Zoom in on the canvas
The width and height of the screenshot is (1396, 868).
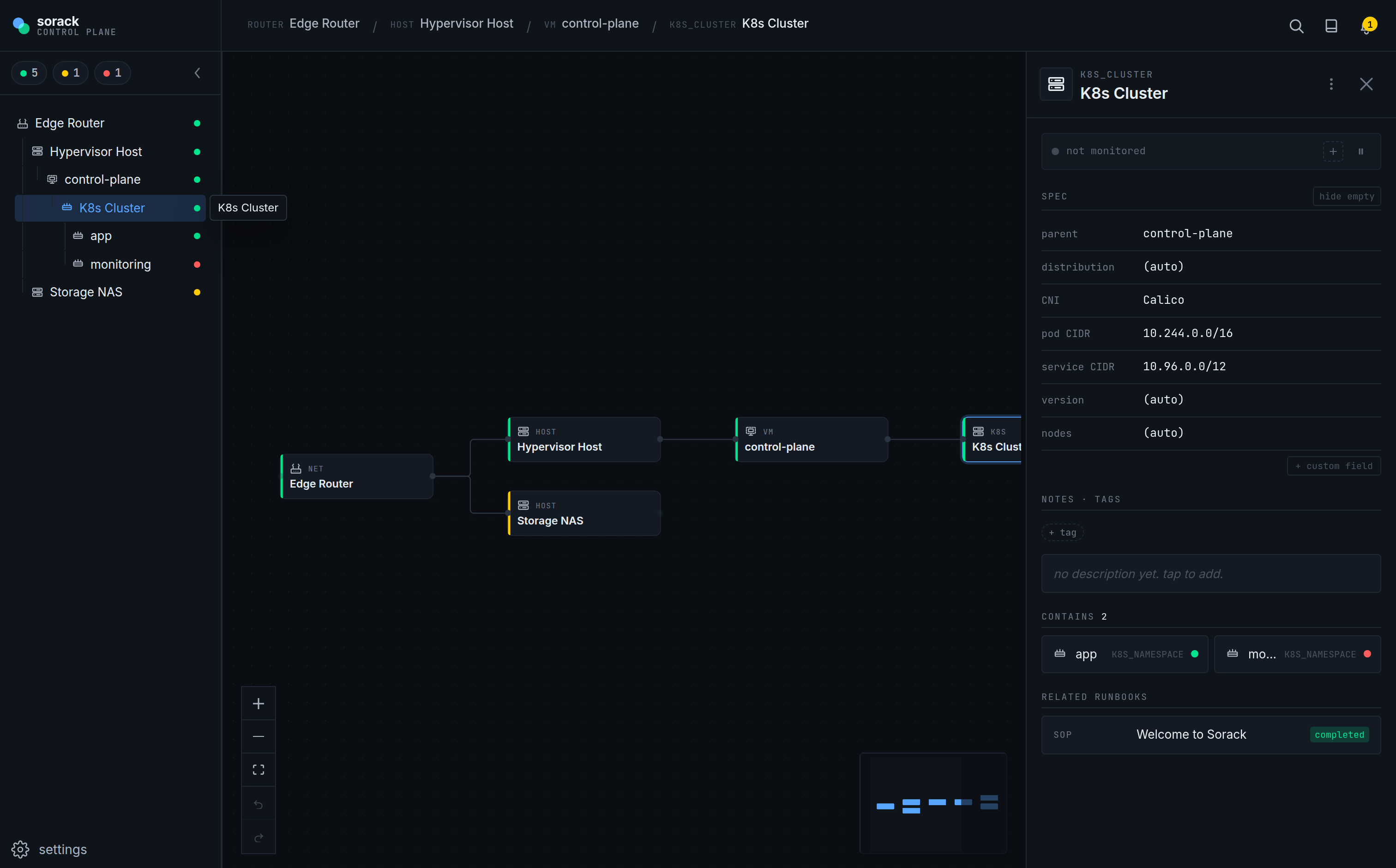[x=259, y=704]
